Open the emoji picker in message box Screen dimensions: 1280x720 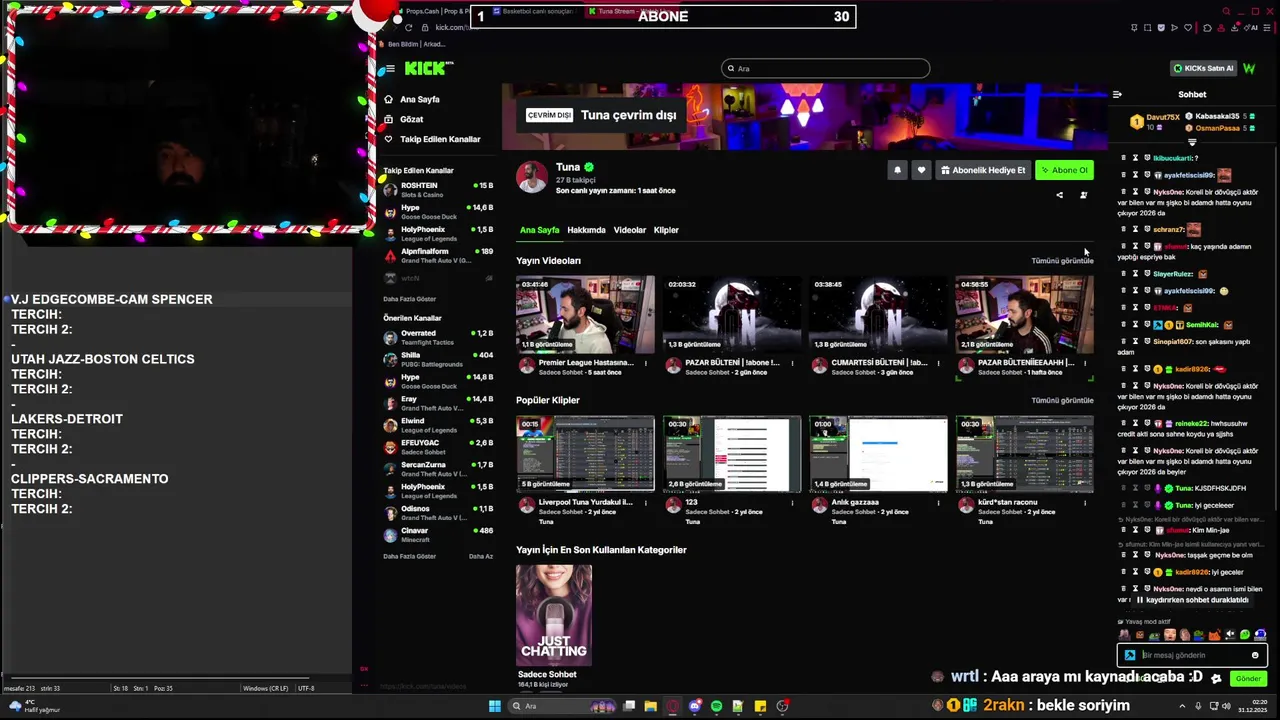(x=1255, y=655)
